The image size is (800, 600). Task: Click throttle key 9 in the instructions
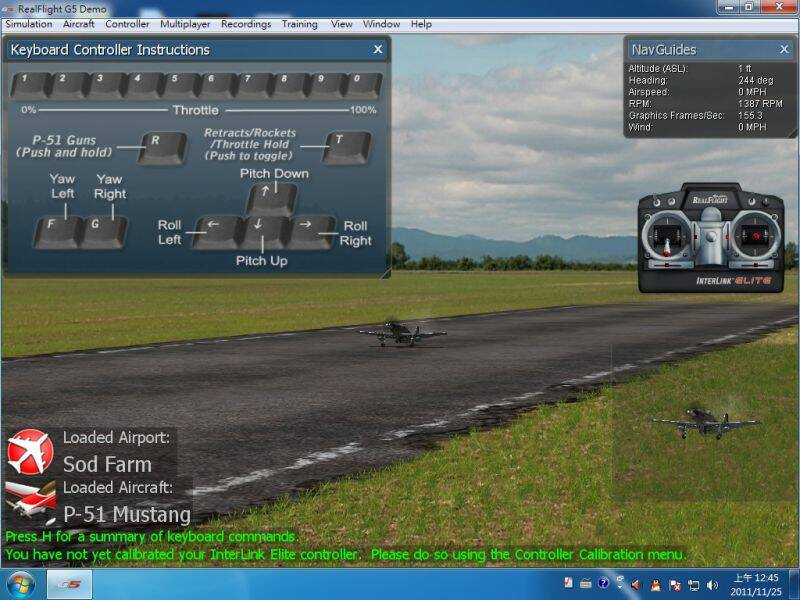[x=327, y=85]
